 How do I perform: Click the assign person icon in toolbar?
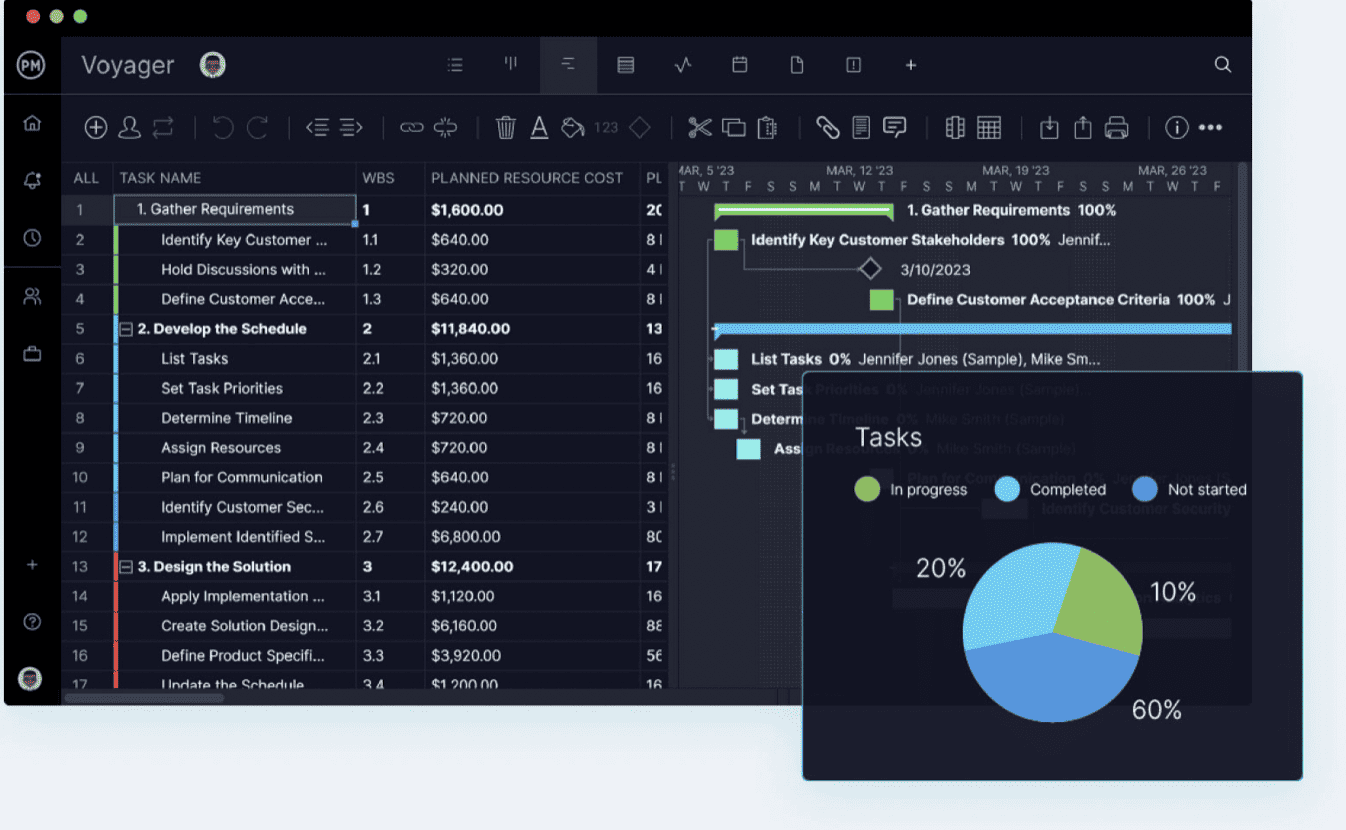tap(129, 127)
